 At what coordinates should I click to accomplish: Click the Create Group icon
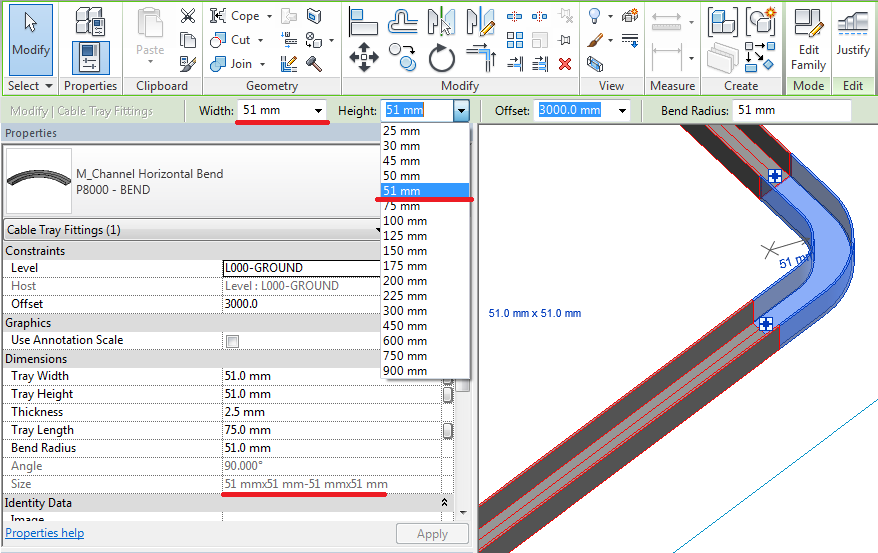(760, 22)
